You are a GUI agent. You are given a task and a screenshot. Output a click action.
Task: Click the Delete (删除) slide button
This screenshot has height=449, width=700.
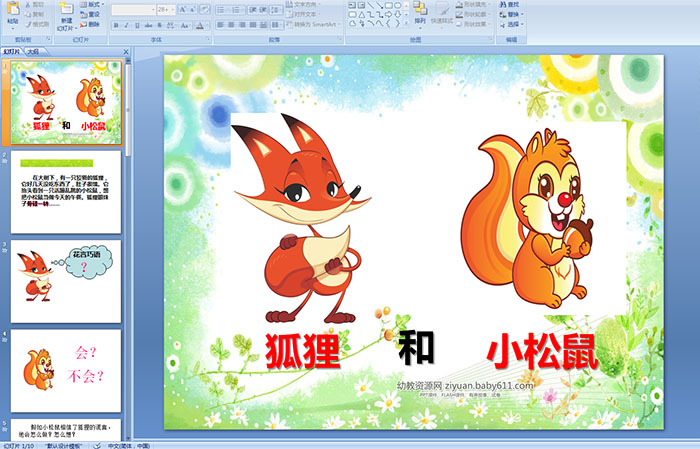click(90, 24)
